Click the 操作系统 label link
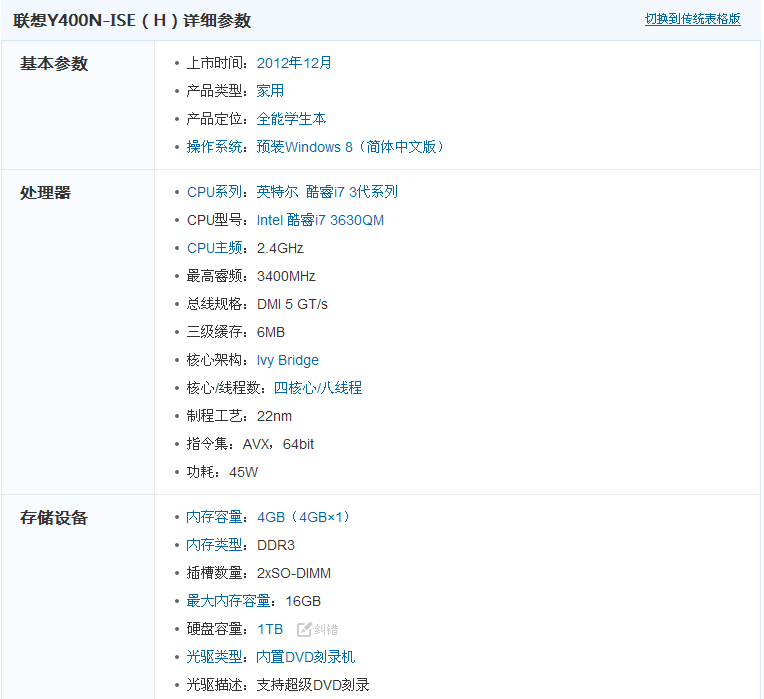 [x=214, y=147]
